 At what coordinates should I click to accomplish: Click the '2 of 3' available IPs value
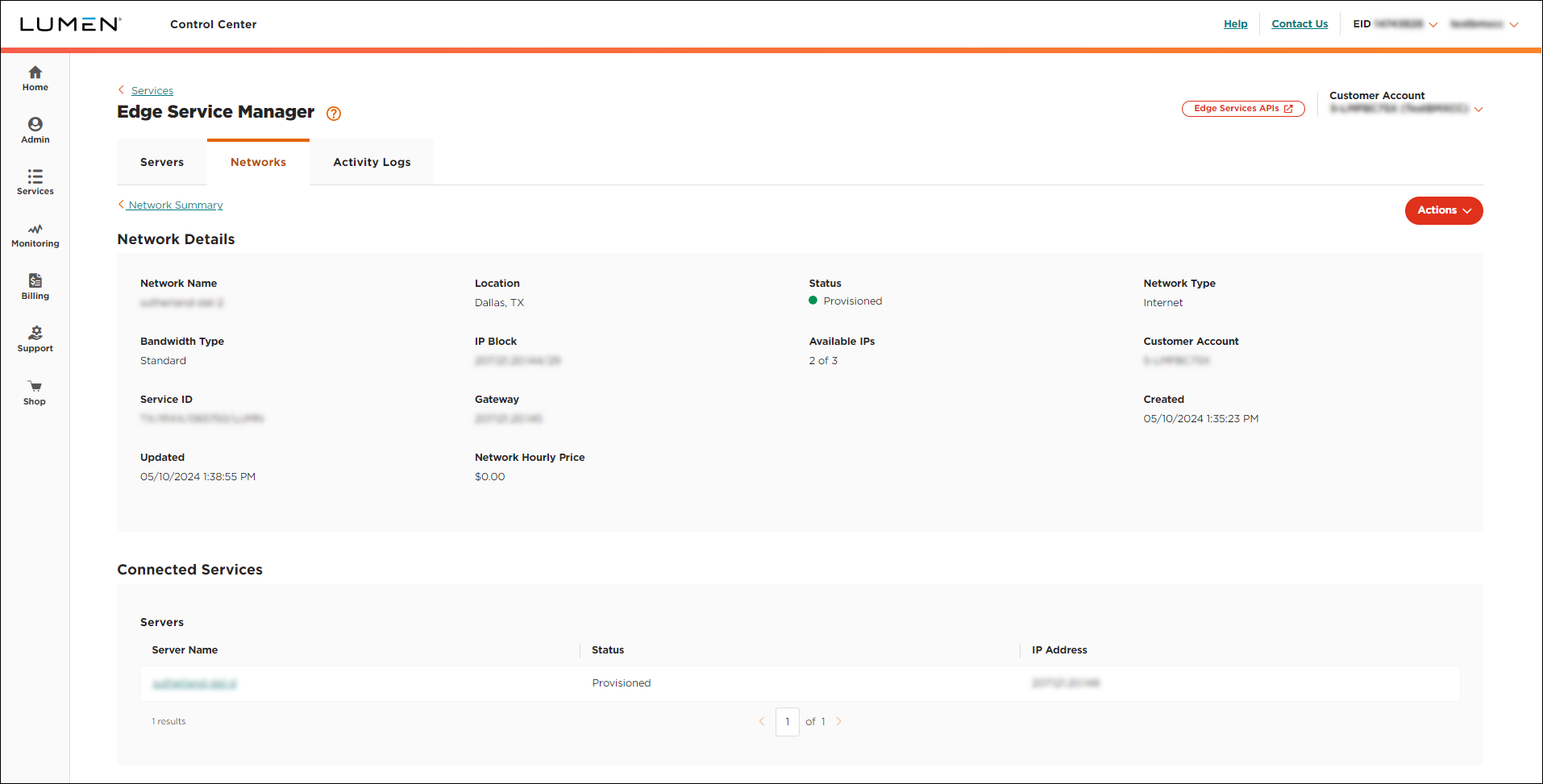[823, 361]
